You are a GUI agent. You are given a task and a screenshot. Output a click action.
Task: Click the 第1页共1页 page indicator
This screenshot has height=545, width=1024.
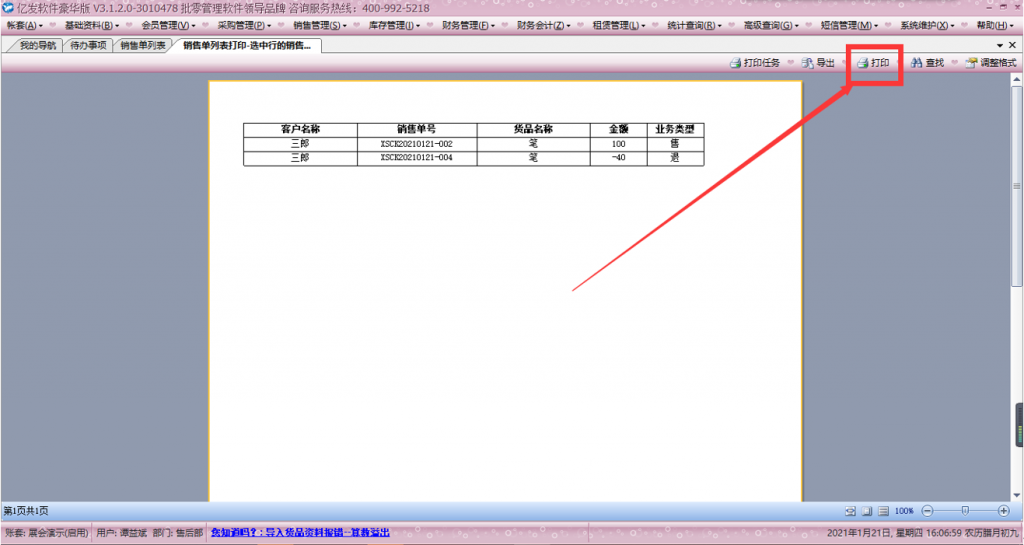pos(26,511)
